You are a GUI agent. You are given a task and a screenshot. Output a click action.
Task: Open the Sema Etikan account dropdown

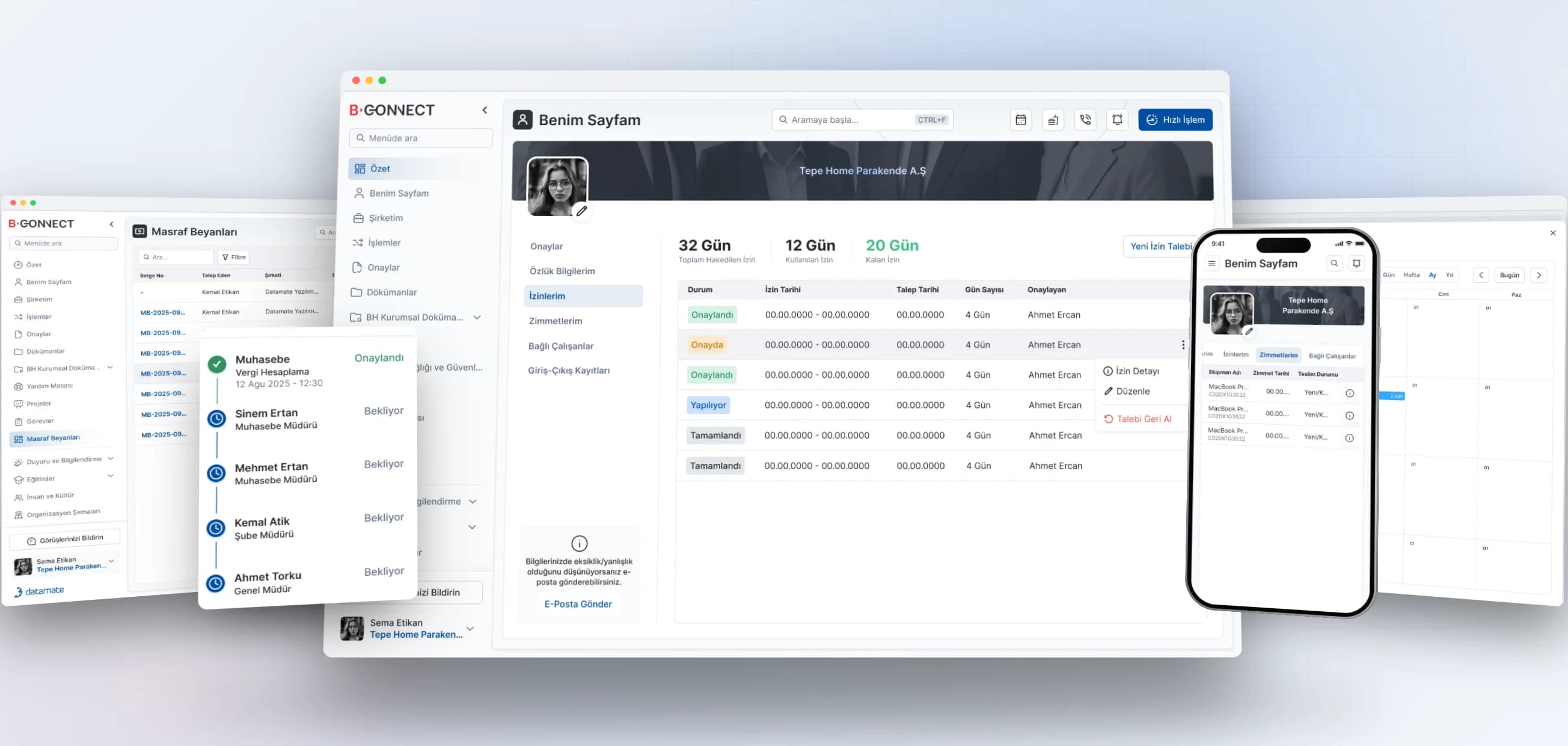[470, 629]
